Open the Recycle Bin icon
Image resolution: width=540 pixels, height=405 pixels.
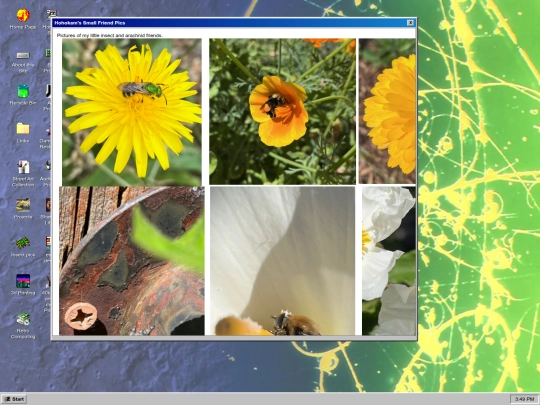[x=23, y=95]
